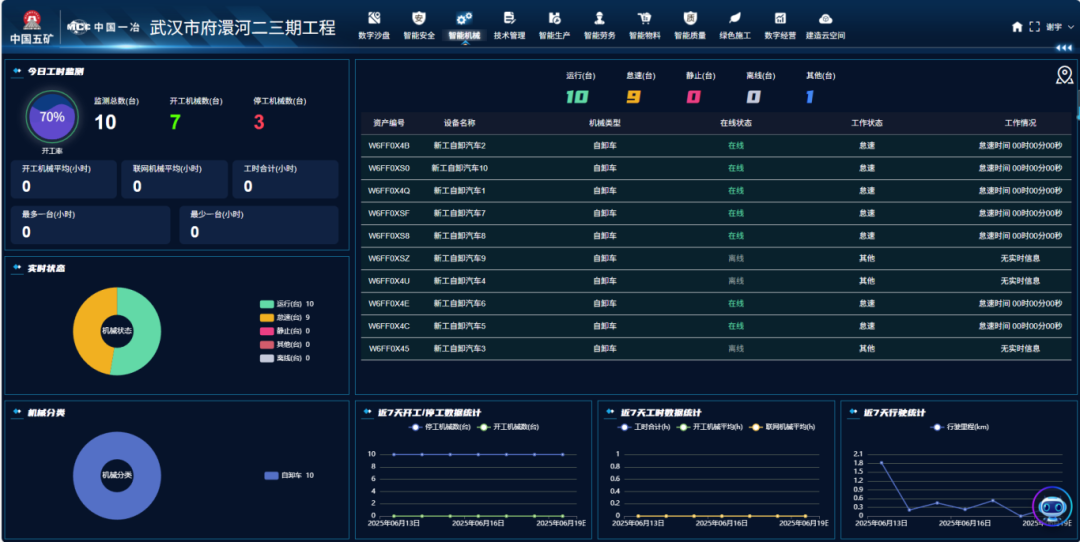Click the 建造云空间 cloud icon
This screenshot has height=542, width=1080.
[825, 18]
